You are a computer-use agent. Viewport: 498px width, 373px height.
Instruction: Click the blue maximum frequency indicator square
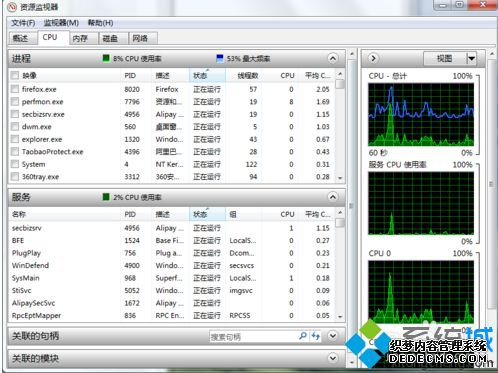coord(220,58)
